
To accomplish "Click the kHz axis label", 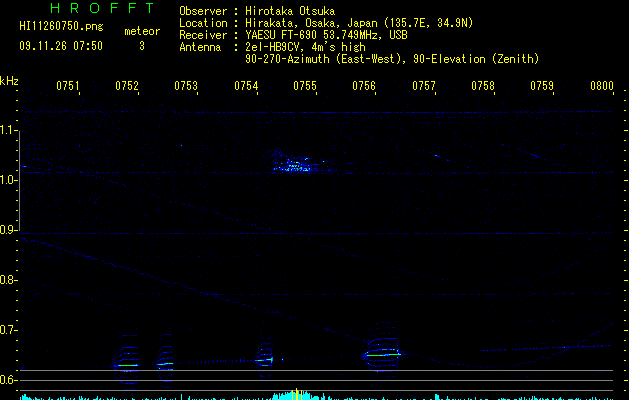I will pyautogui.click(x=9, y=81).
